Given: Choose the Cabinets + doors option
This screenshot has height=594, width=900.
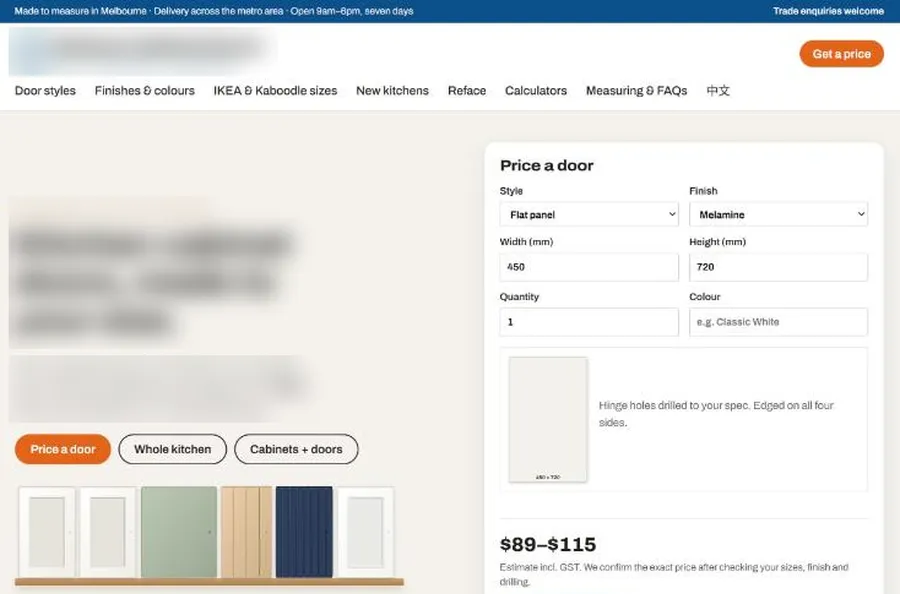Looking at the screenshot, I should click(296, 449).
